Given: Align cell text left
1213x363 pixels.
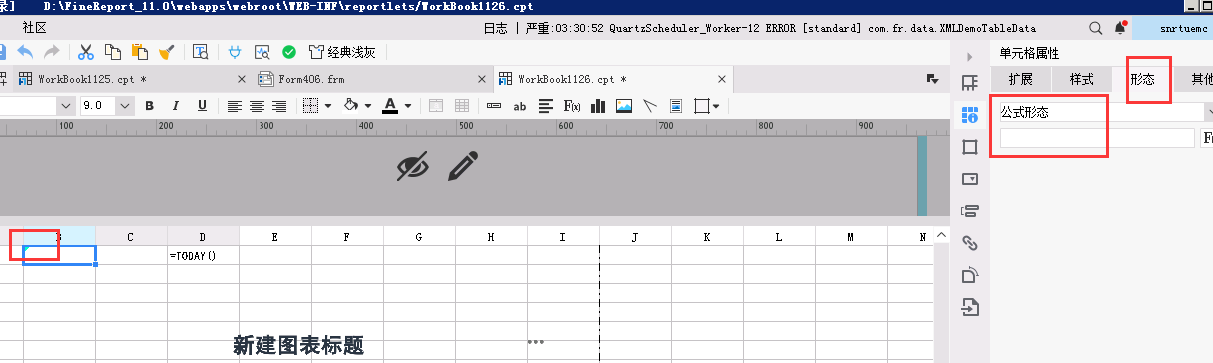Looking at the screenshot, I should [x=235, y=105].
